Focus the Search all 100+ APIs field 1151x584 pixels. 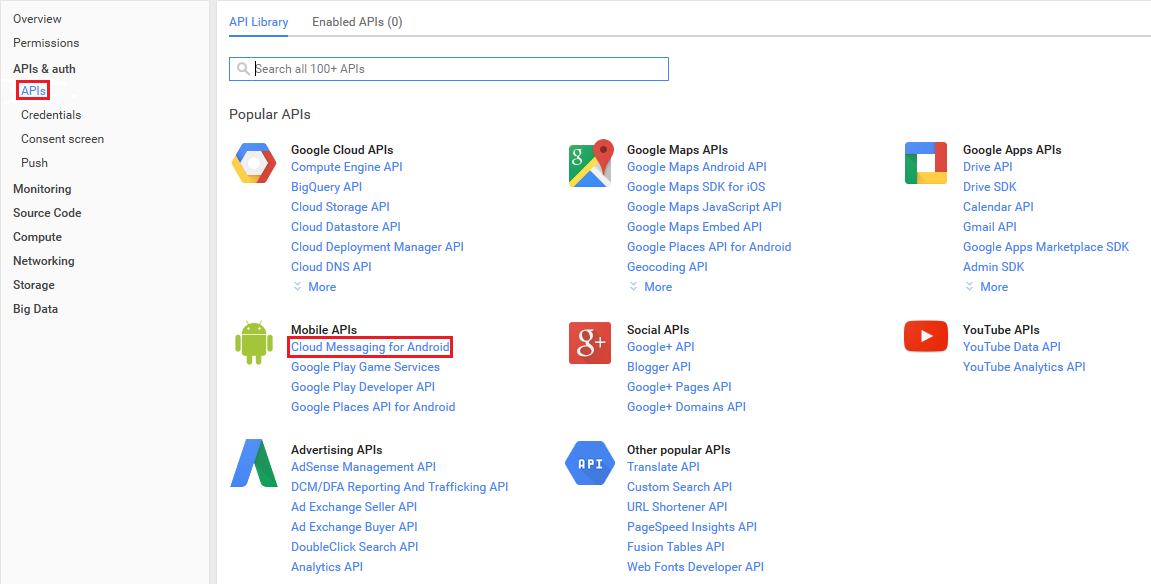tap(449, 69)
